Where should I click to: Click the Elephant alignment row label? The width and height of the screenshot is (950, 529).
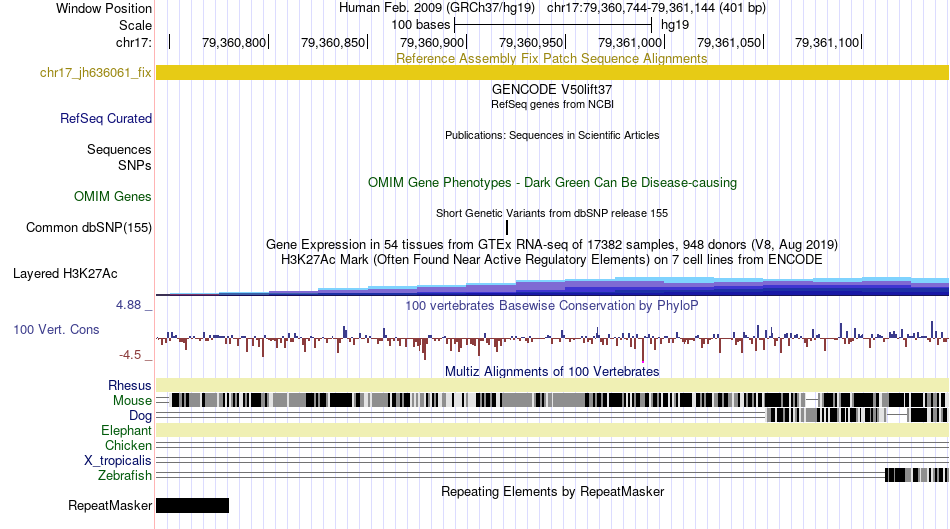126,430
